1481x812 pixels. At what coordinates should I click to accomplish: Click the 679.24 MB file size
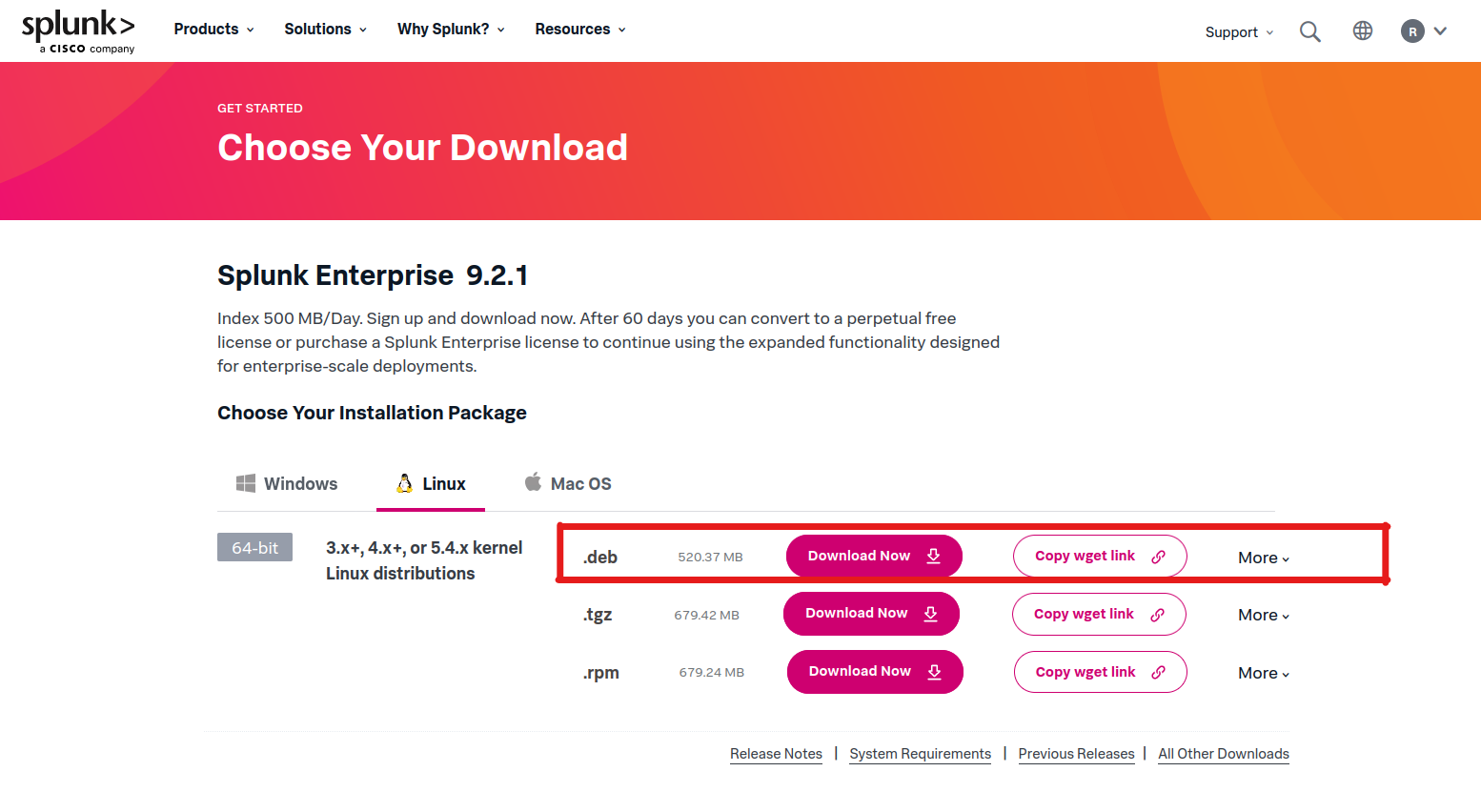point(712,672)
